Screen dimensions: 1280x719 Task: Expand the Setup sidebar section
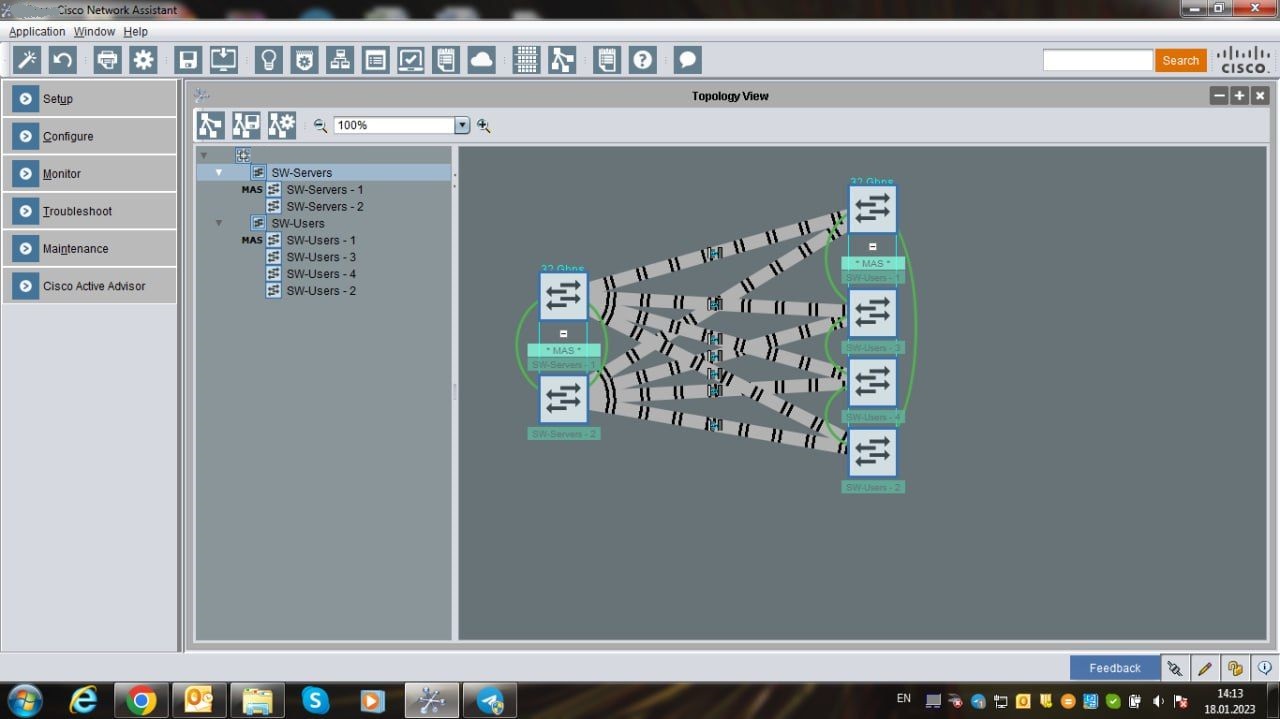pos(89,99)
